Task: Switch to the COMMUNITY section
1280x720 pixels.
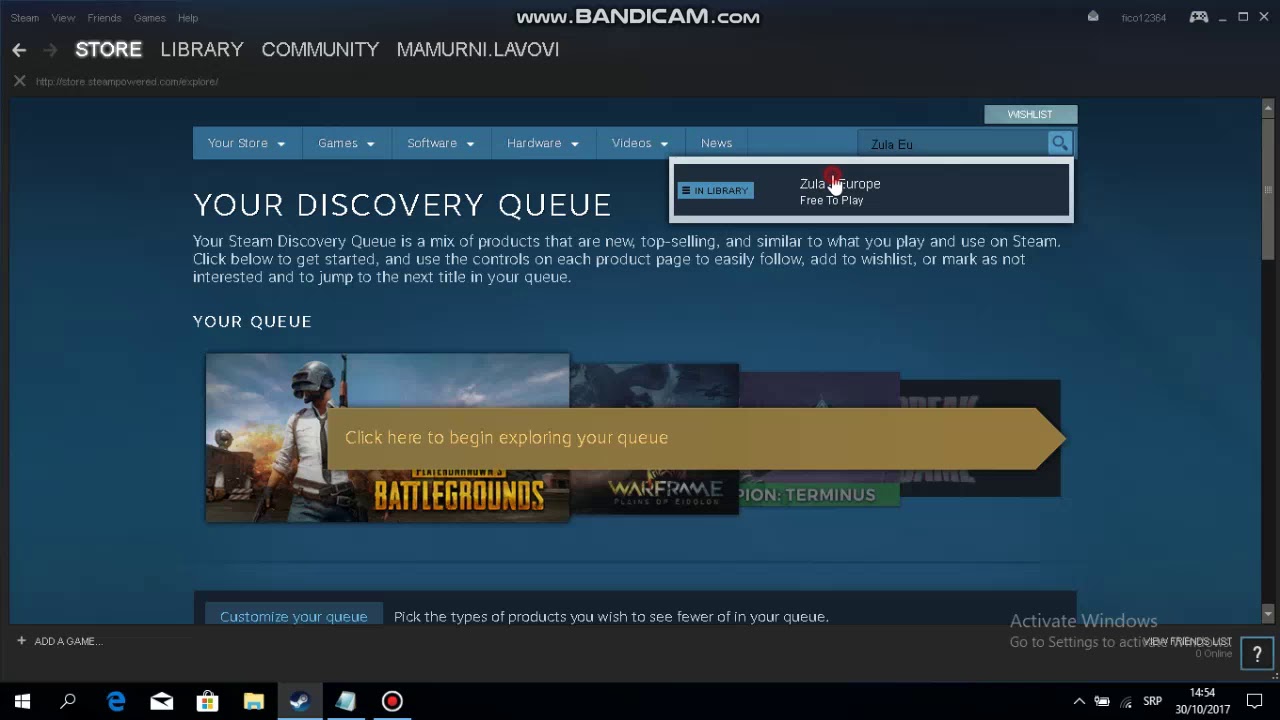Action: tap(320, 49)
